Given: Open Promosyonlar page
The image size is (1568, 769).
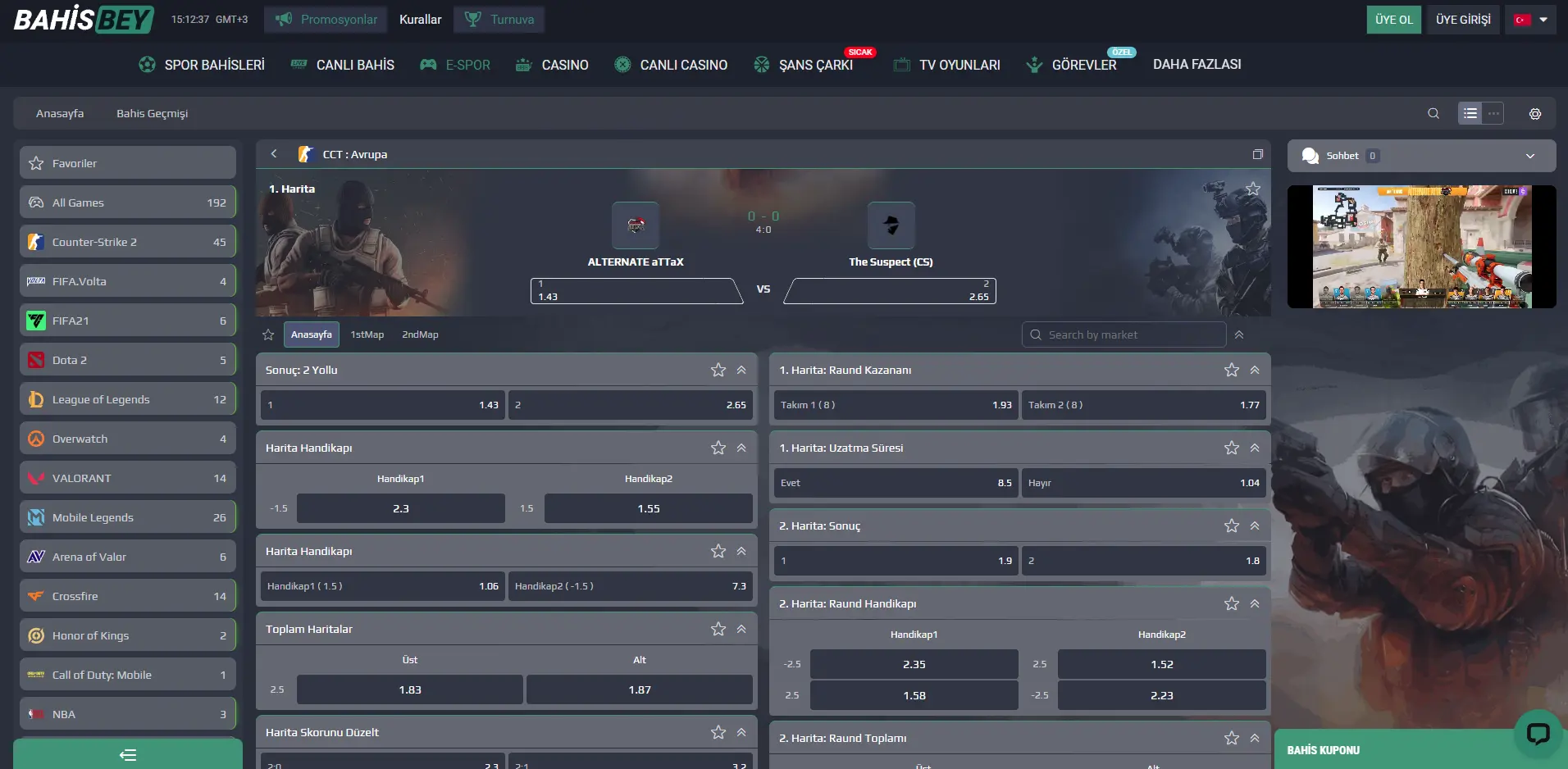Looking at the screenshot, I should [326, 20].
